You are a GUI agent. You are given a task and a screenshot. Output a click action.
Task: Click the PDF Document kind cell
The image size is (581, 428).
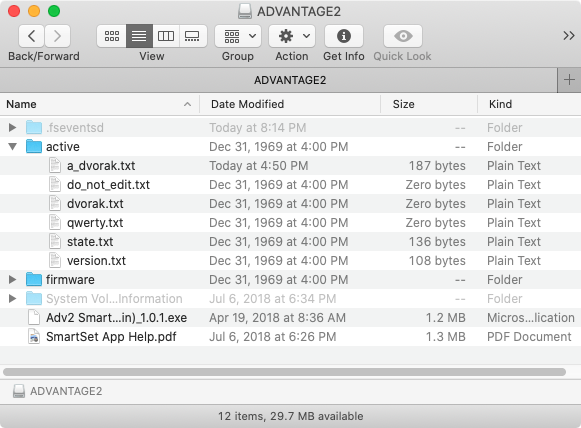[529, 336]
